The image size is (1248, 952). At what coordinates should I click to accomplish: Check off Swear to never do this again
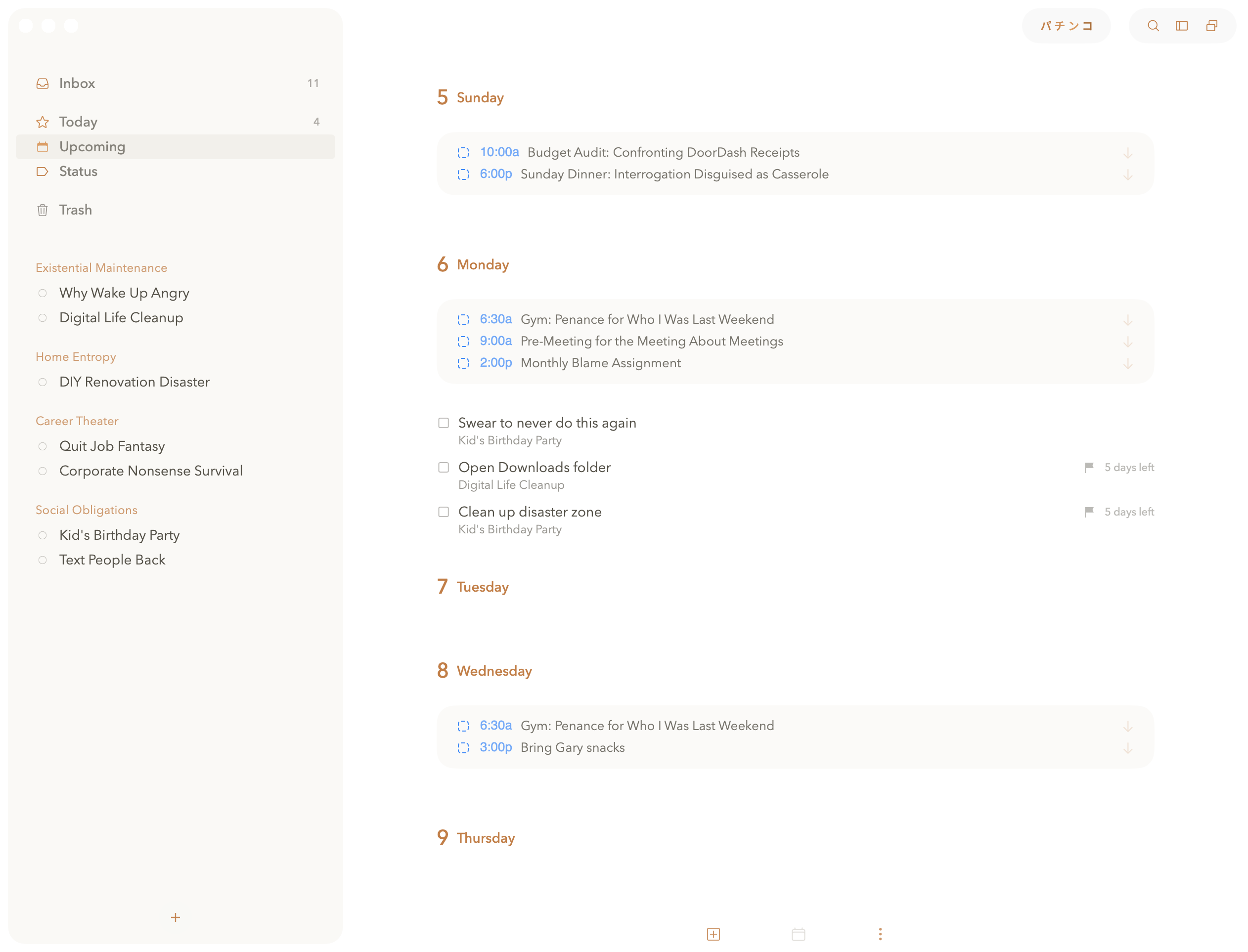pyautogui.click(x=444, y=423)
